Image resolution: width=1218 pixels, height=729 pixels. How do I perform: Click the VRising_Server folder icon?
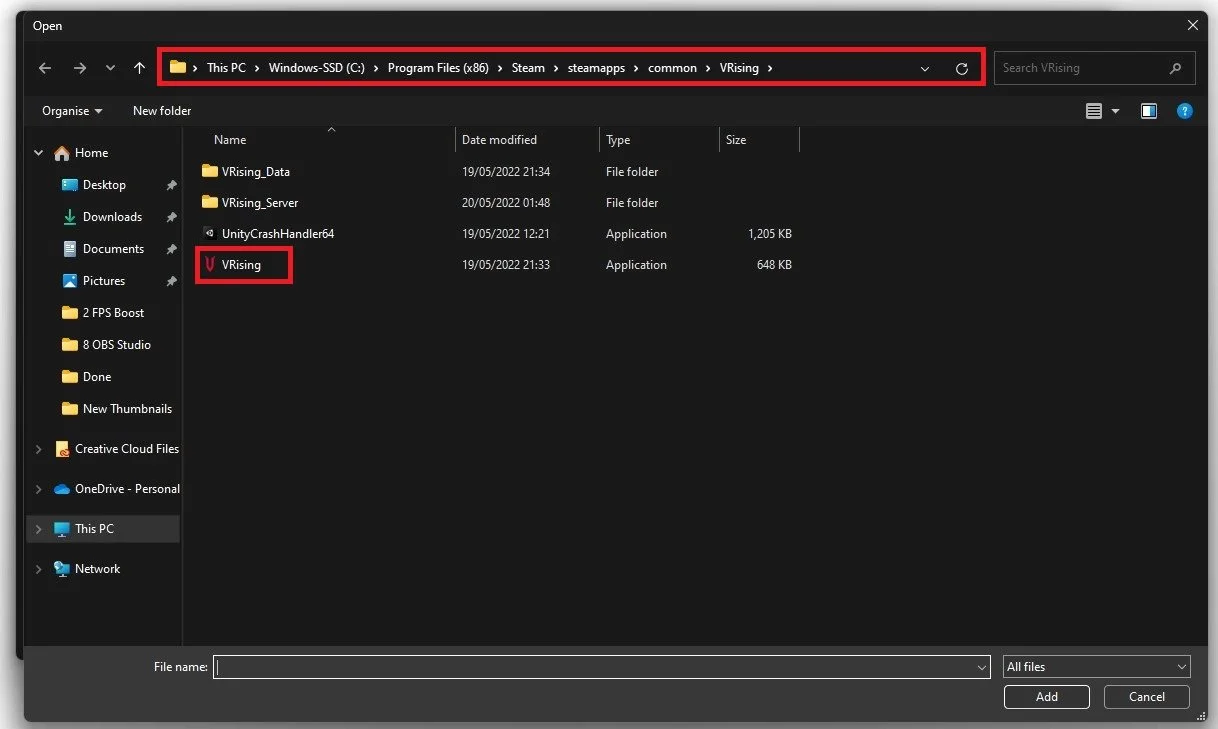pyautogui.click(x=209, y=202)
